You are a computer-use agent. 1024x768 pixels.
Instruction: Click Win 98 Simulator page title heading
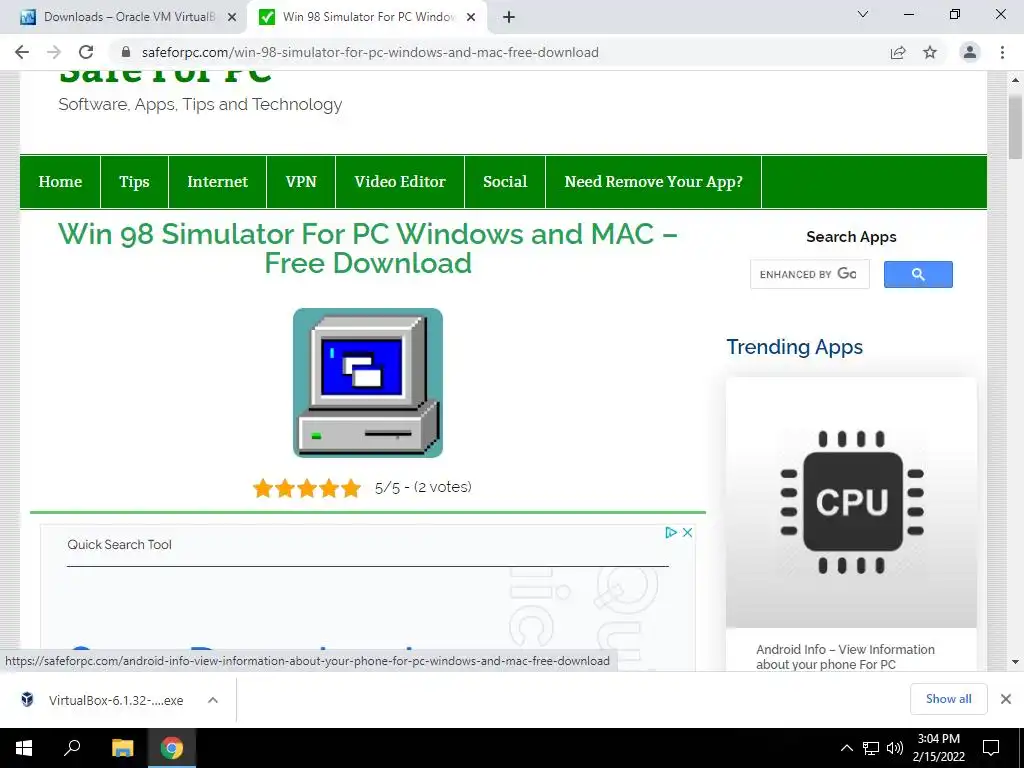pos(368,248)
